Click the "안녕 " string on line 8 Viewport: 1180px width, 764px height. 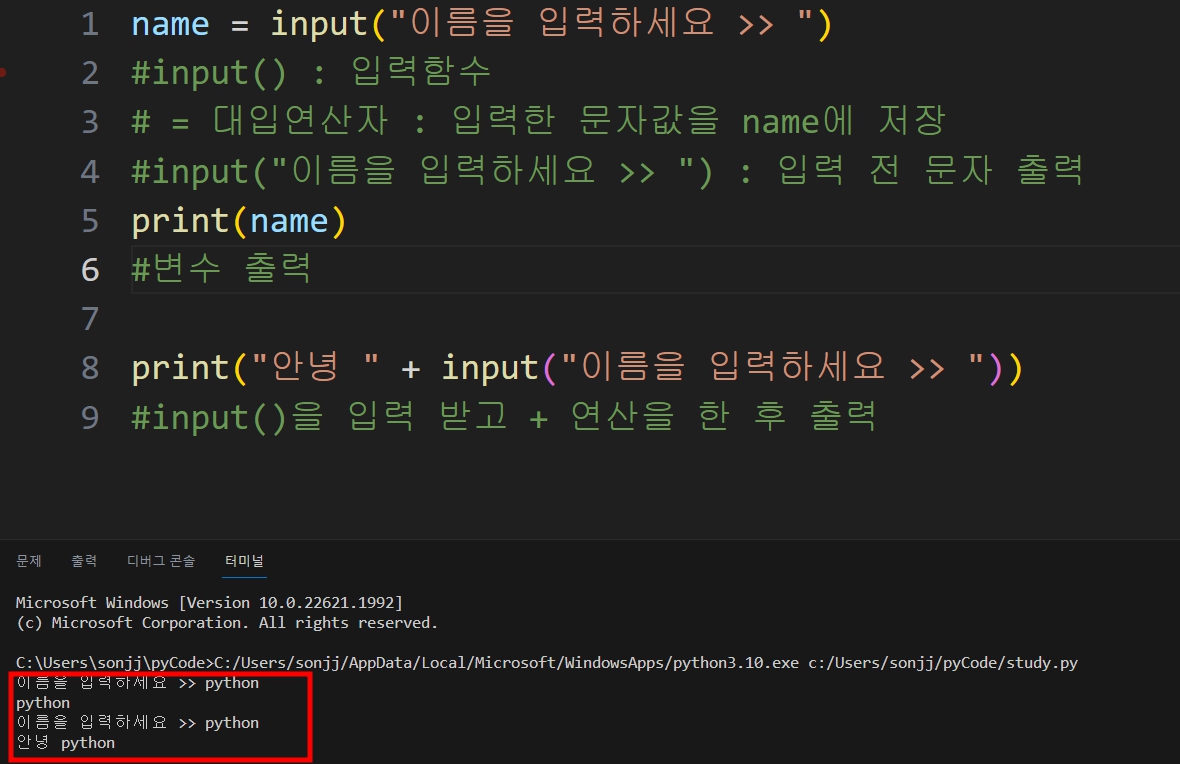click(x=315, y=367)
